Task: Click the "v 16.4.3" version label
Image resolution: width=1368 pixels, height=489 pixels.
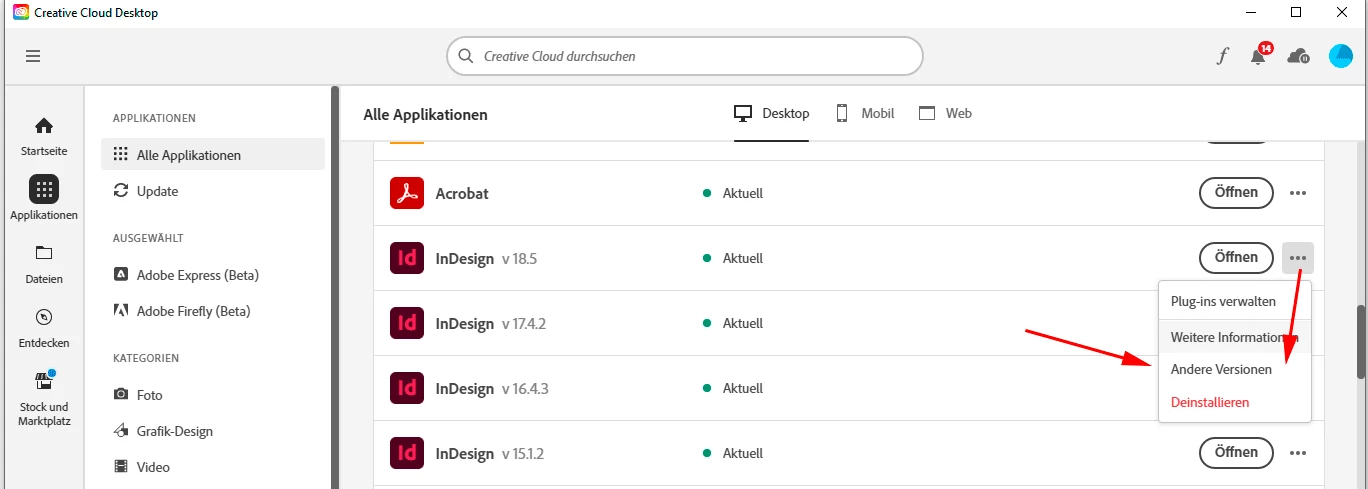Action: 525,389
